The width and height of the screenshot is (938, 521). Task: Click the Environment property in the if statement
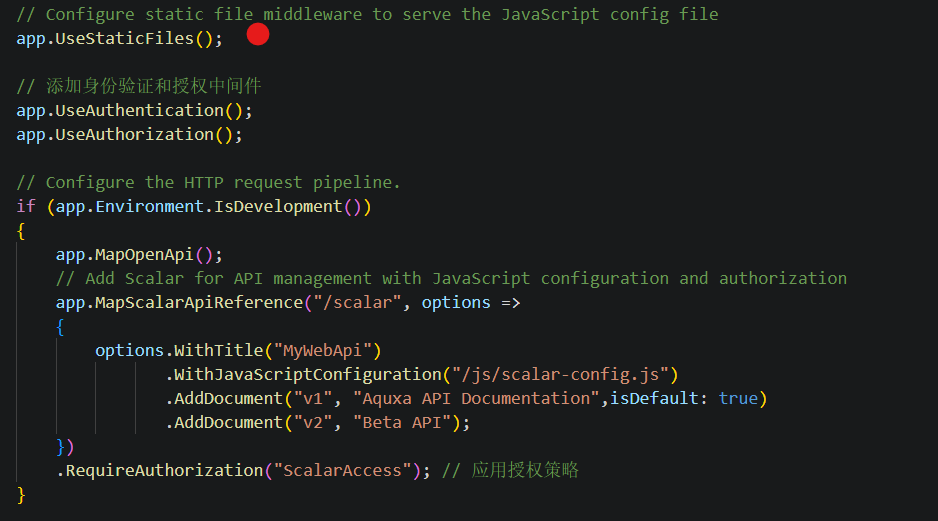(150, 206)
